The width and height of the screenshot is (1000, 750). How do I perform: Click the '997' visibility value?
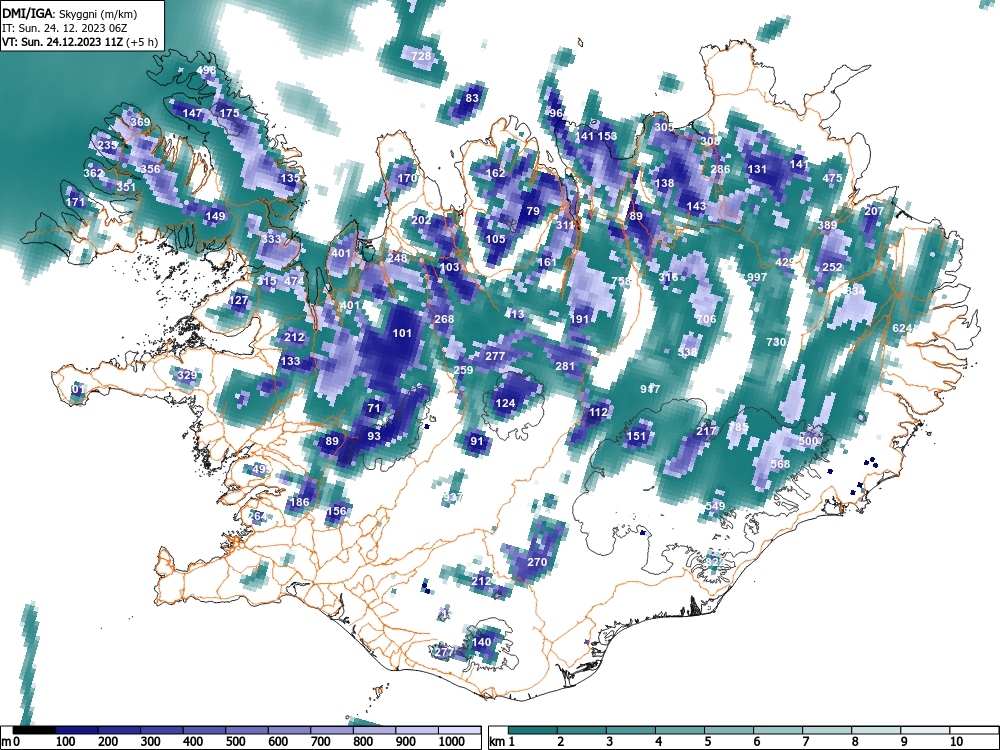pyautogui.click(x=757, y=277)
